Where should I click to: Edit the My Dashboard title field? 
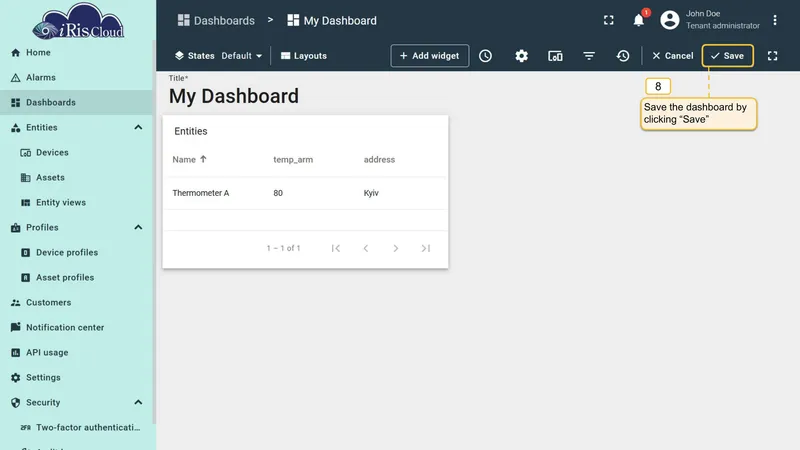[234, 96]
